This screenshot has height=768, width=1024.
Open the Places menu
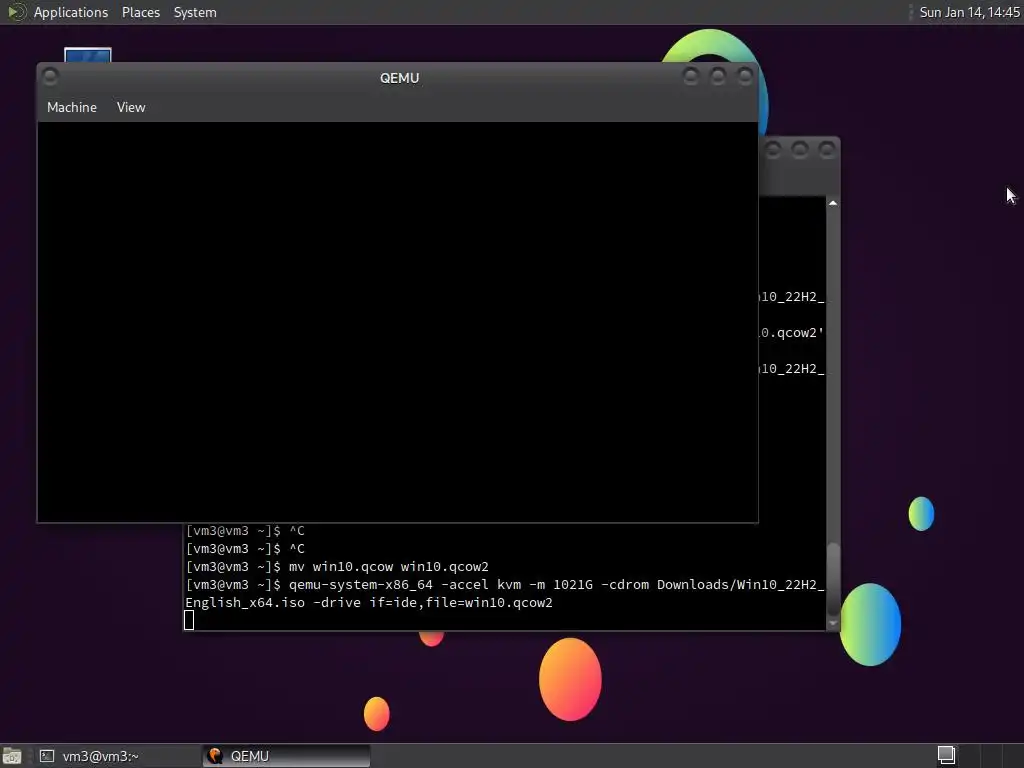[x=140, y=12]
